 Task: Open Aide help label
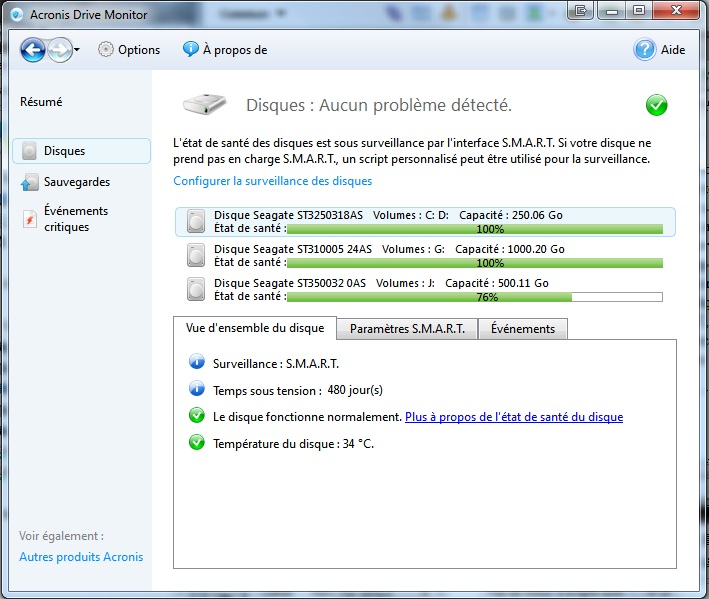(673, 50)
